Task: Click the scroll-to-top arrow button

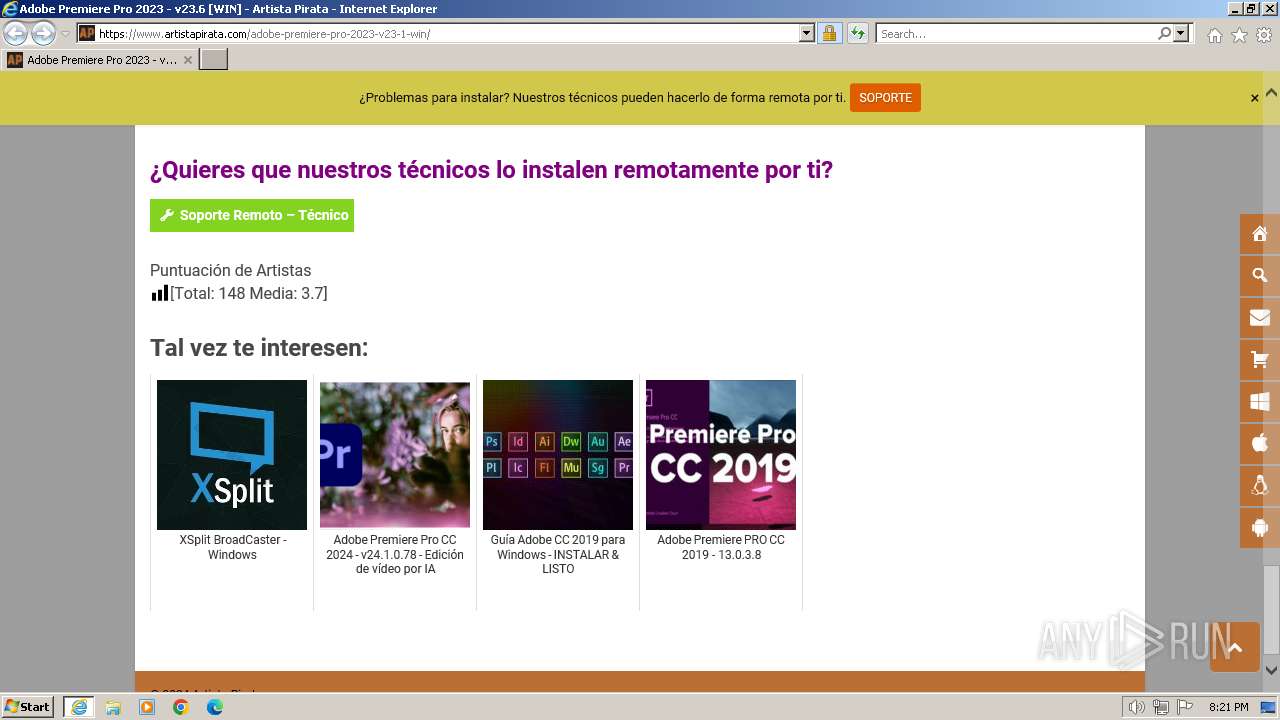Action: (1235, 647)
